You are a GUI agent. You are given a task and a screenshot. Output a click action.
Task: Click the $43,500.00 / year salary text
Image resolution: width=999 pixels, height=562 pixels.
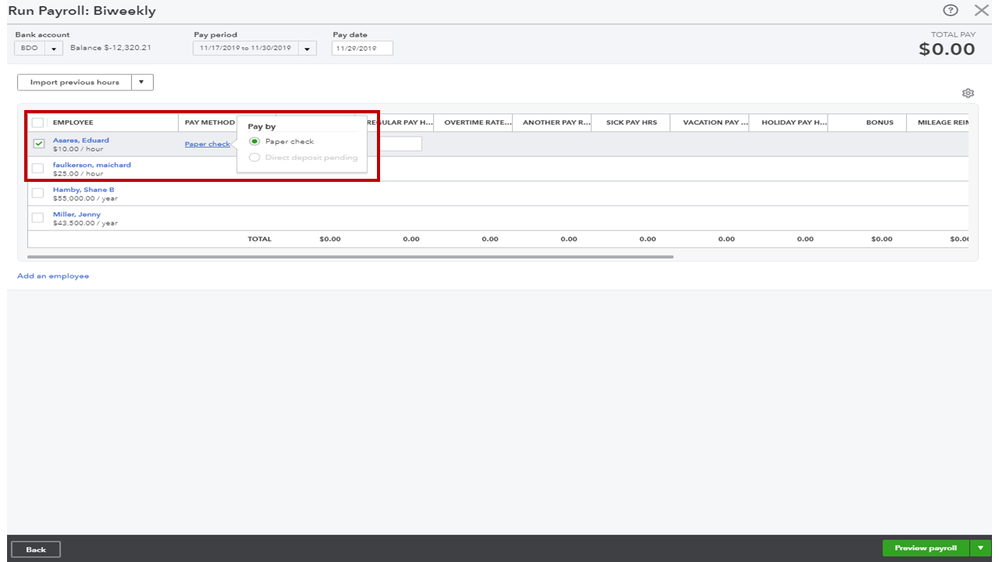[x=85, y=223]
